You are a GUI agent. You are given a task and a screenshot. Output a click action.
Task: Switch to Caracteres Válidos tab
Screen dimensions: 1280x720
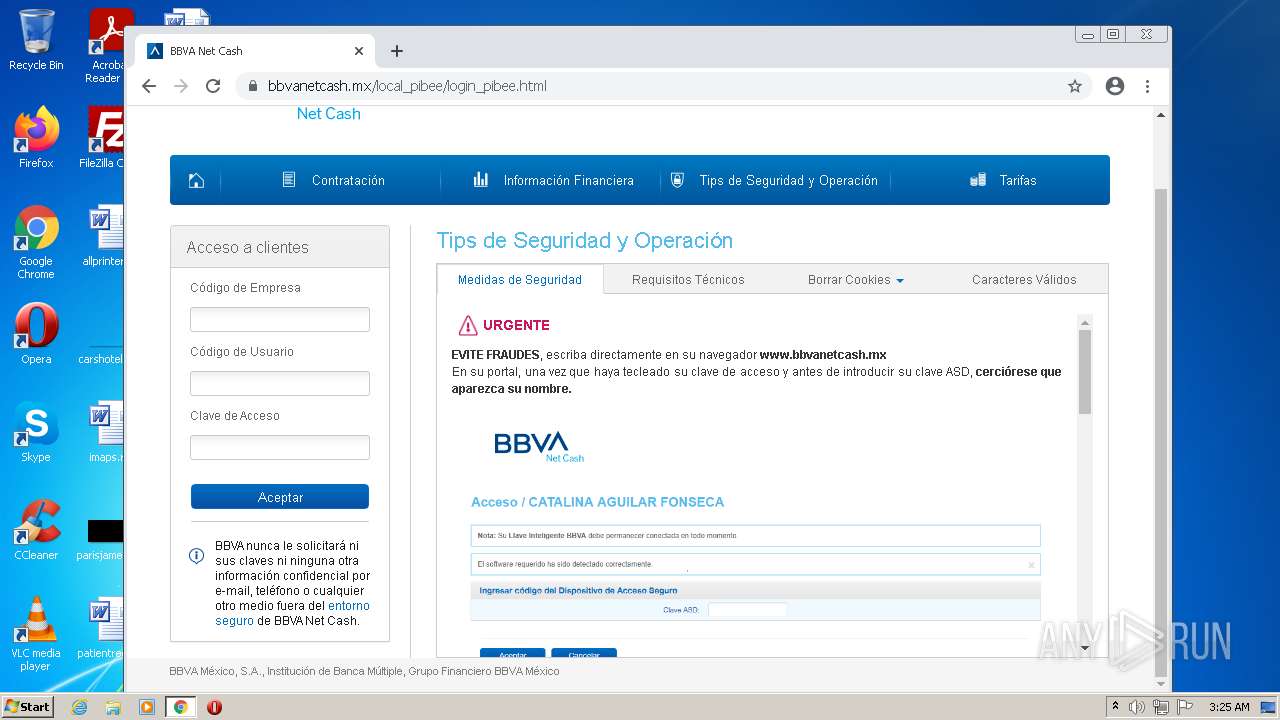click(1024, 279)
